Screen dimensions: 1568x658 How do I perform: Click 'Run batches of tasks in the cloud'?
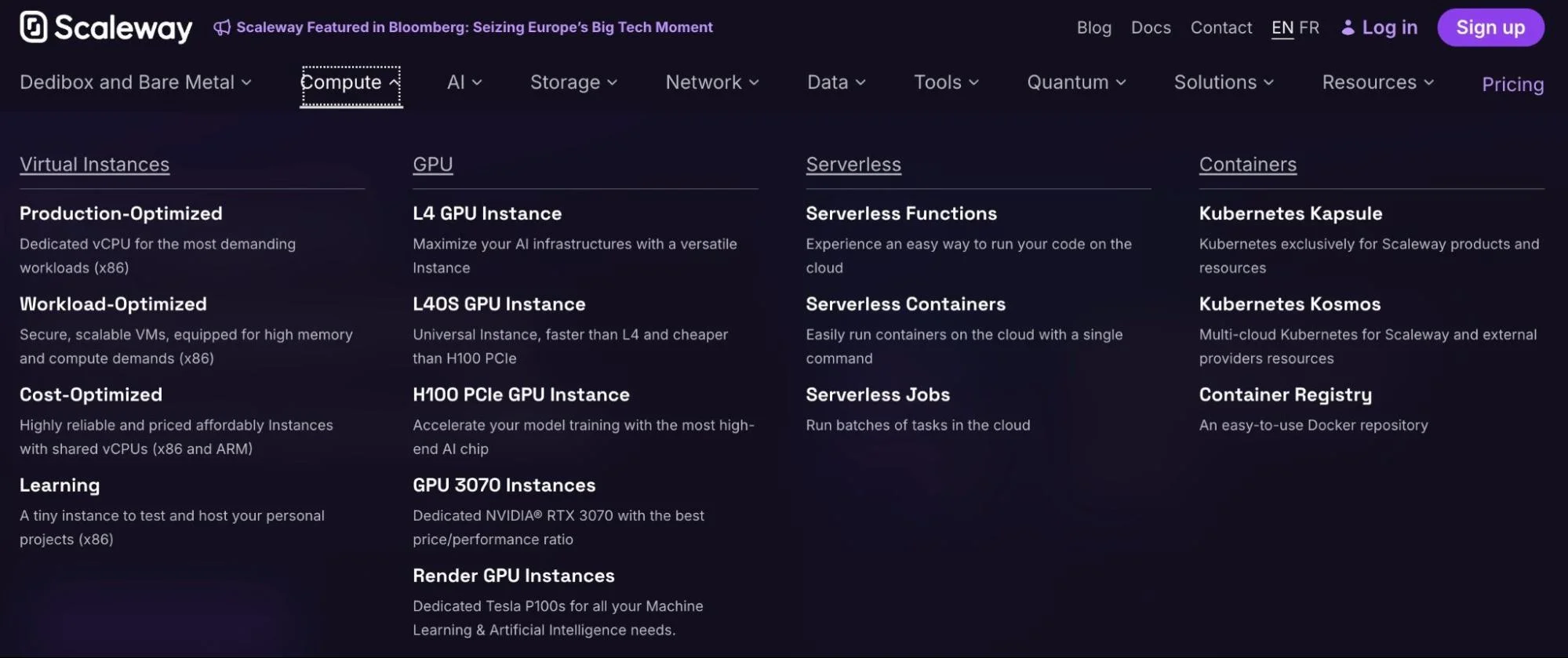point(918,425)
